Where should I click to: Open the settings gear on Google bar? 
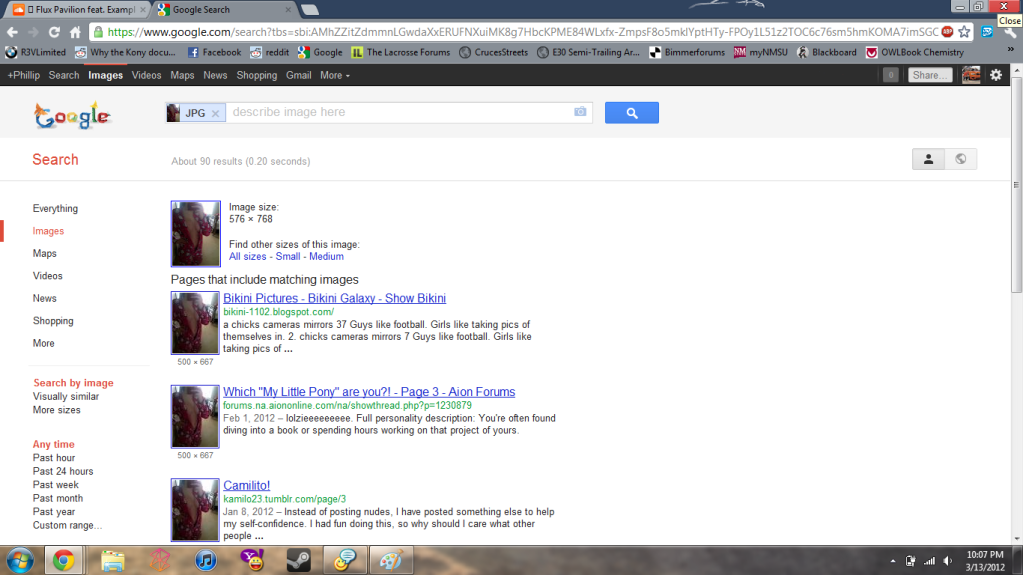pyautogui.click(x=996, y=75)
